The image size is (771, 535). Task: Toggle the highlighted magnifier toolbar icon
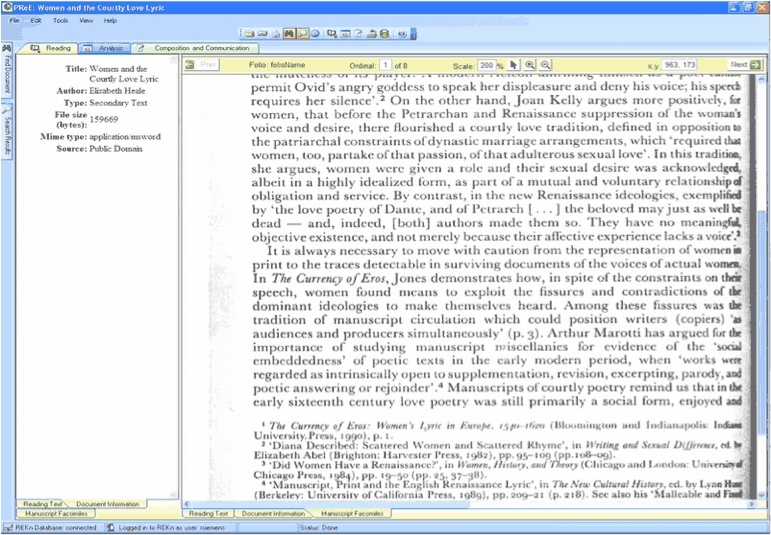pos(302,34)
